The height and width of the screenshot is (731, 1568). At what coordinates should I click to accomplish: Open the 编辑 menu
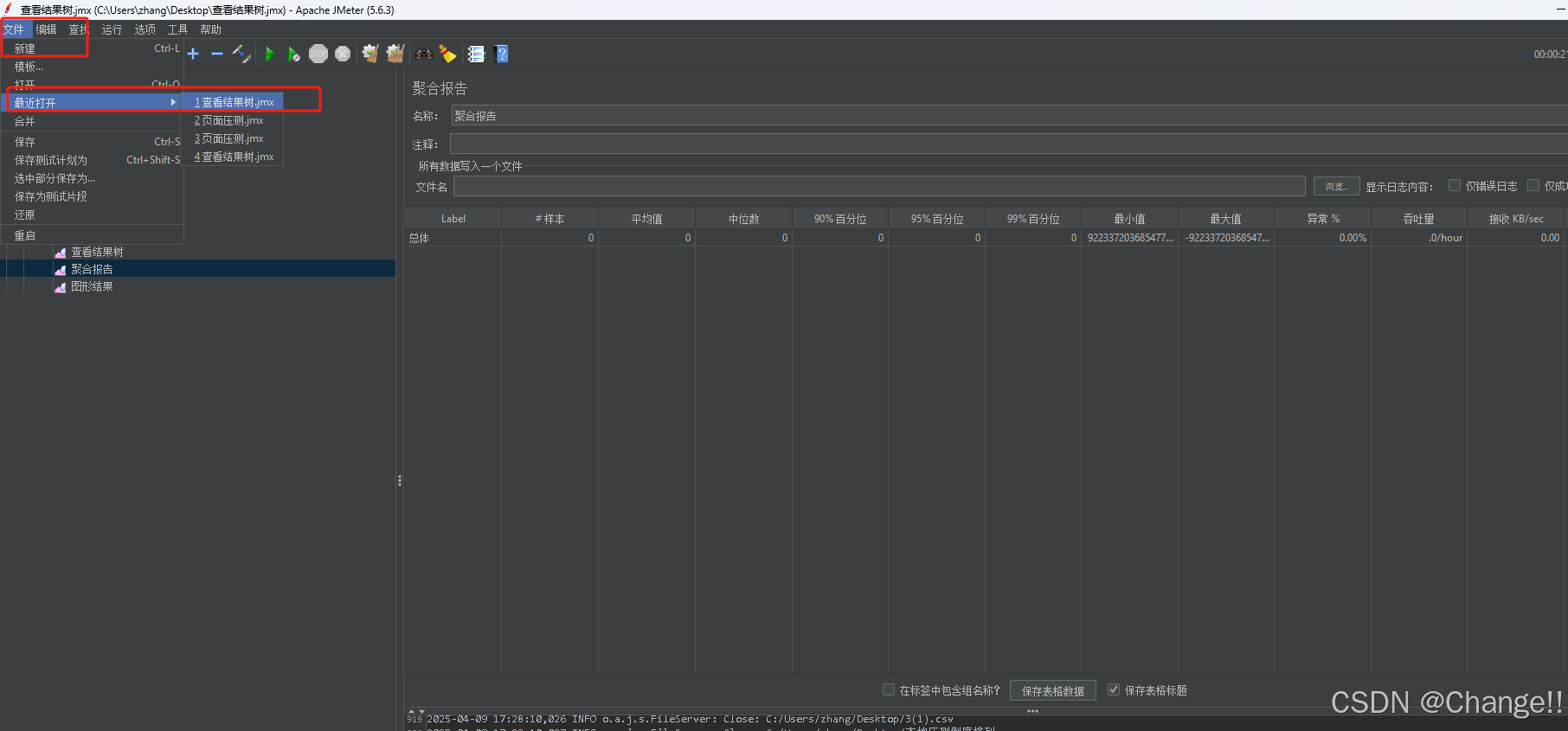pyautogui.click(x=47, y=29)
